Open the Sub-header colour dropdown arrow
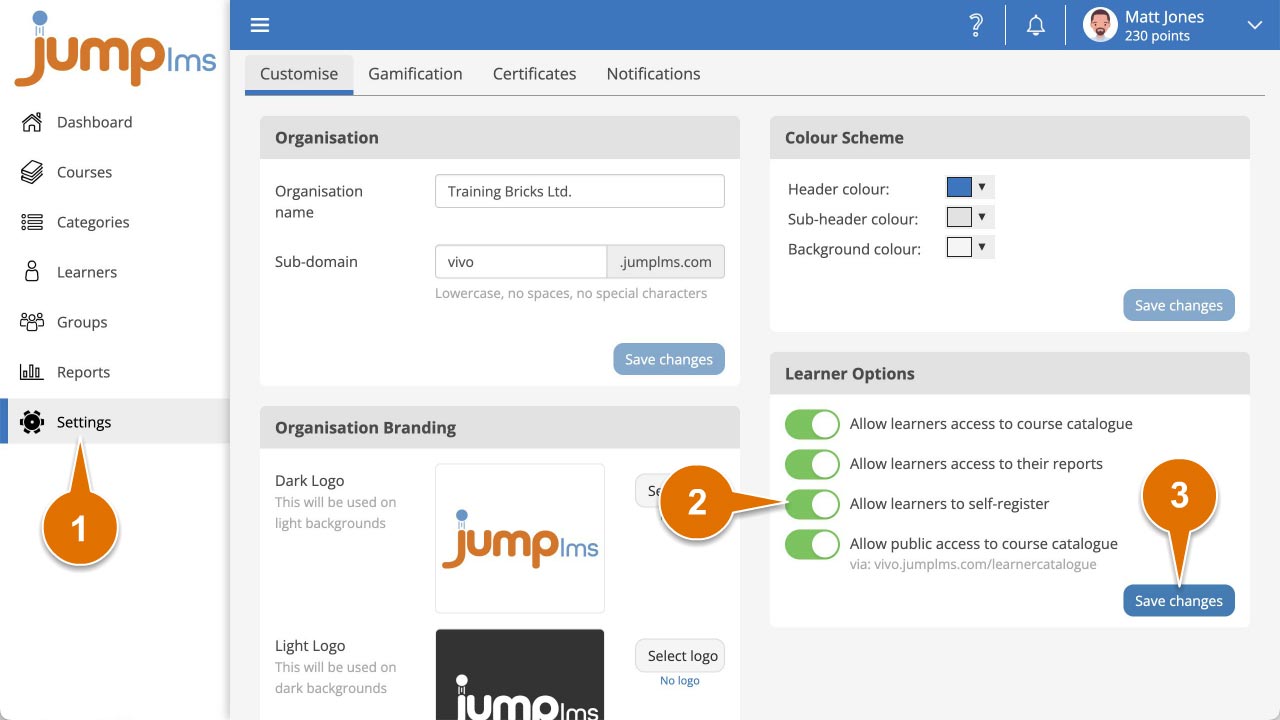The image size is (1280, 720). [982, 217]
